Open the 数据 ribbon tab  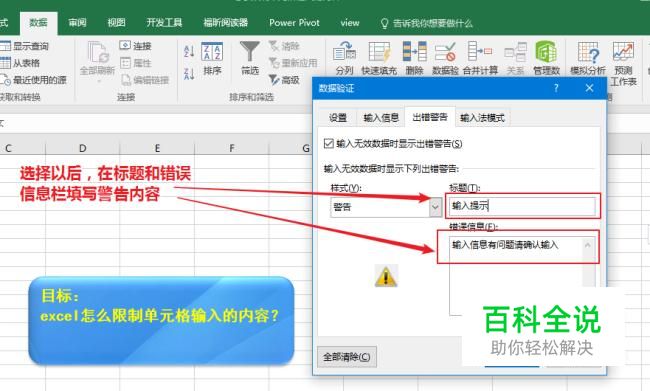(38, 23)
